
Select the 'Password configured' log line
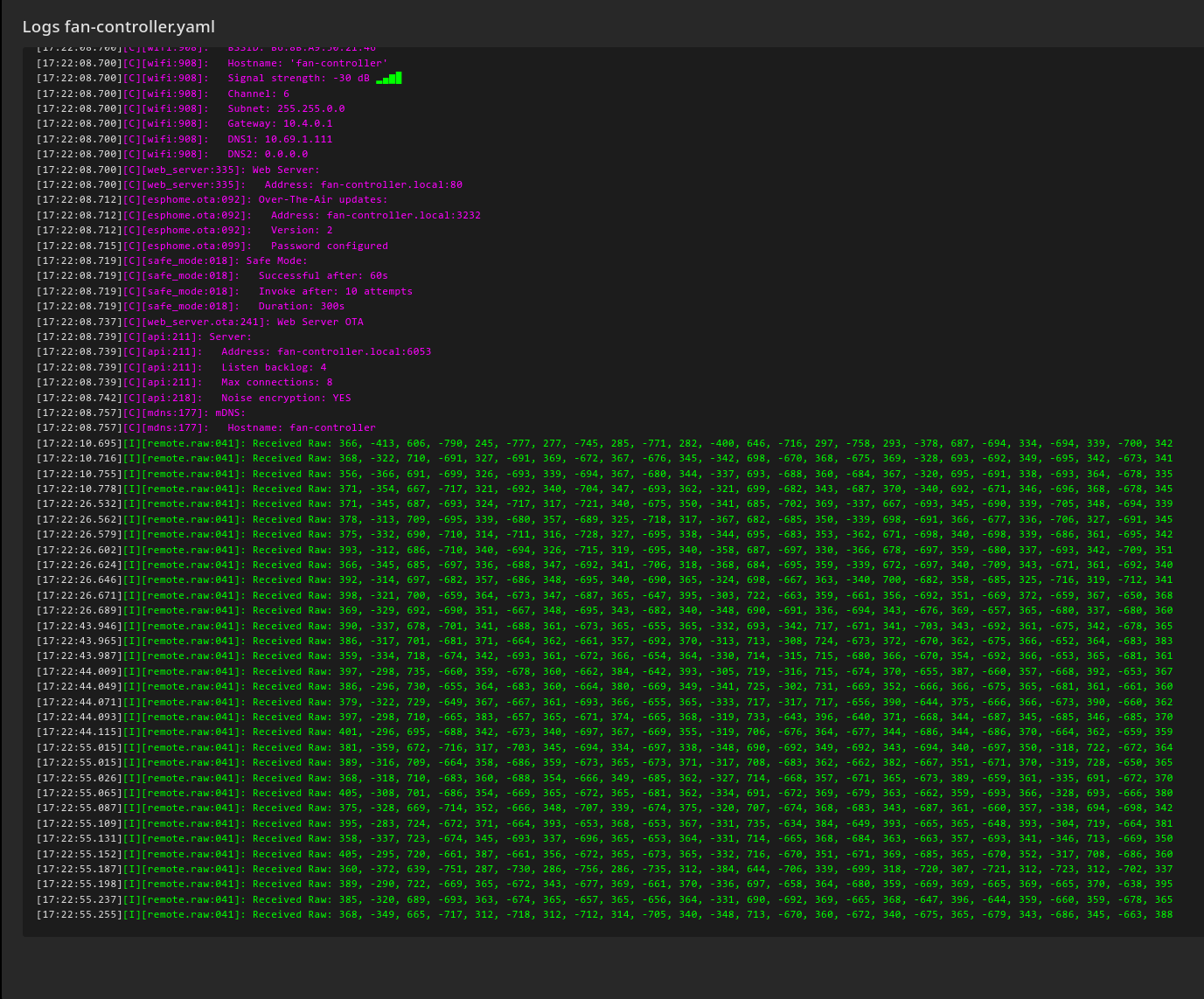click(212, 246)
